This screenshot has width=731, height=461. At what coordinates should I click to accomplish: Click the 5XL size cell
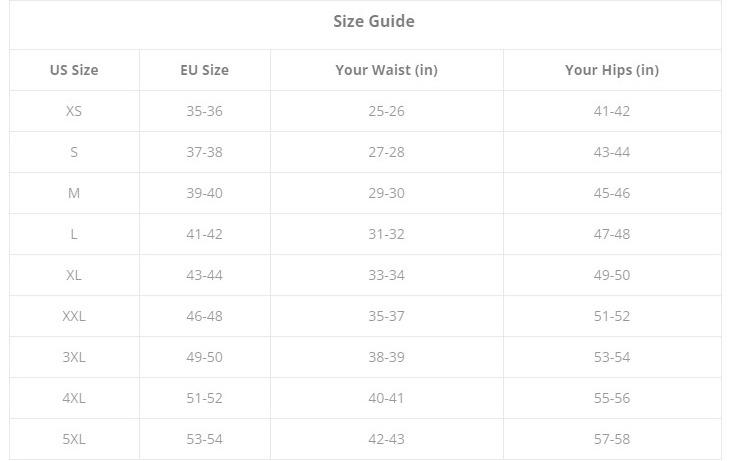point(74,439)
